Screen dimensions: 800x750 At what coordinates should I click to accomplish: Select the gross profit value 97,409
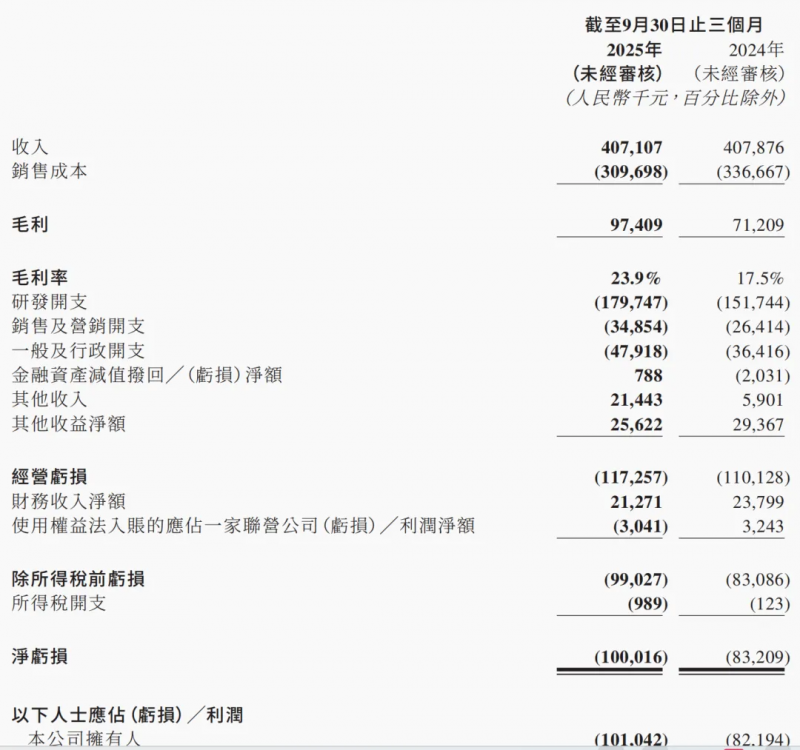coord(638,224)
